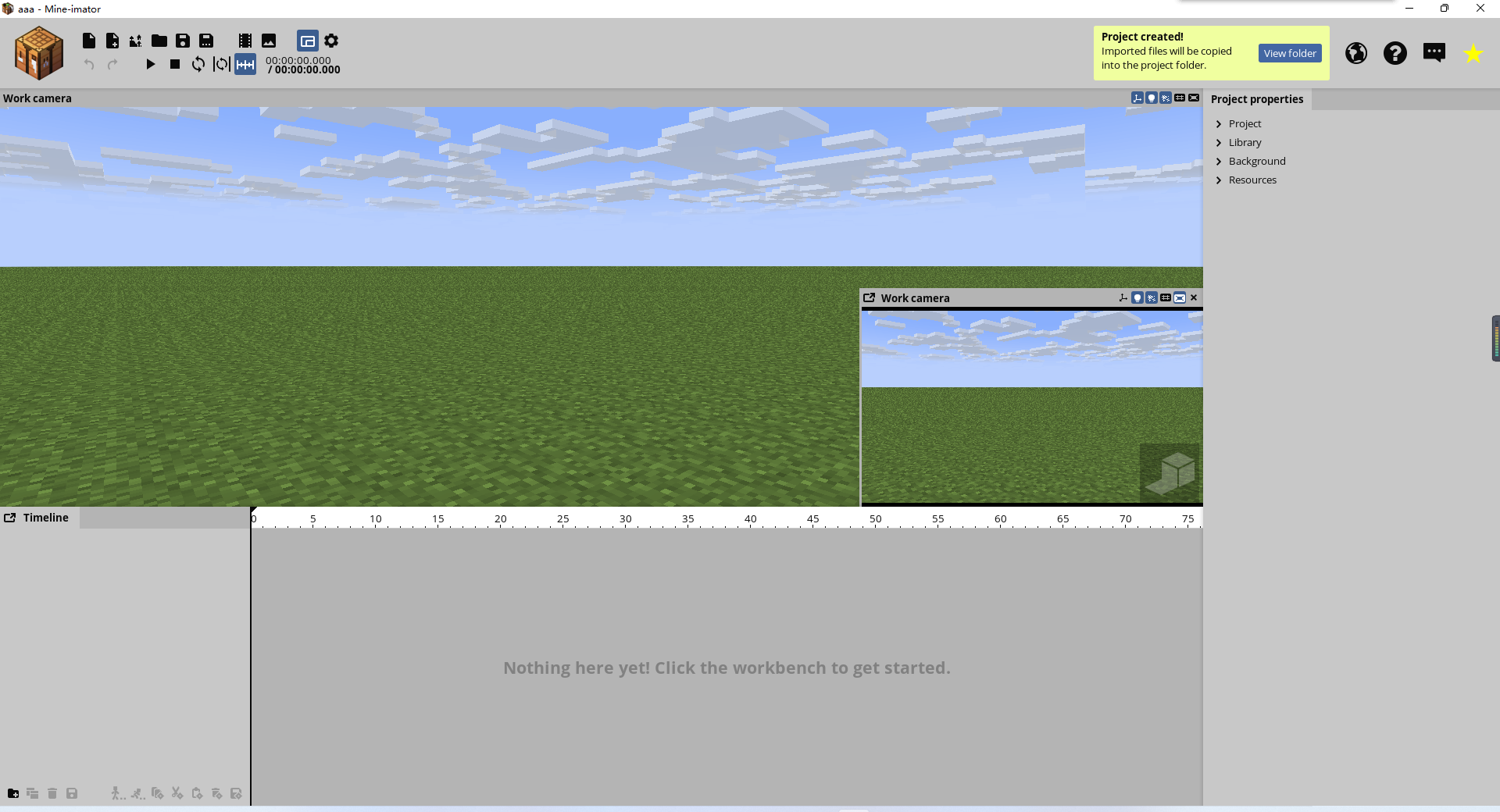Viewport: 1500px width, 812px height.
Task: Open the website globe icon
Action: [x=1356, y=53]
